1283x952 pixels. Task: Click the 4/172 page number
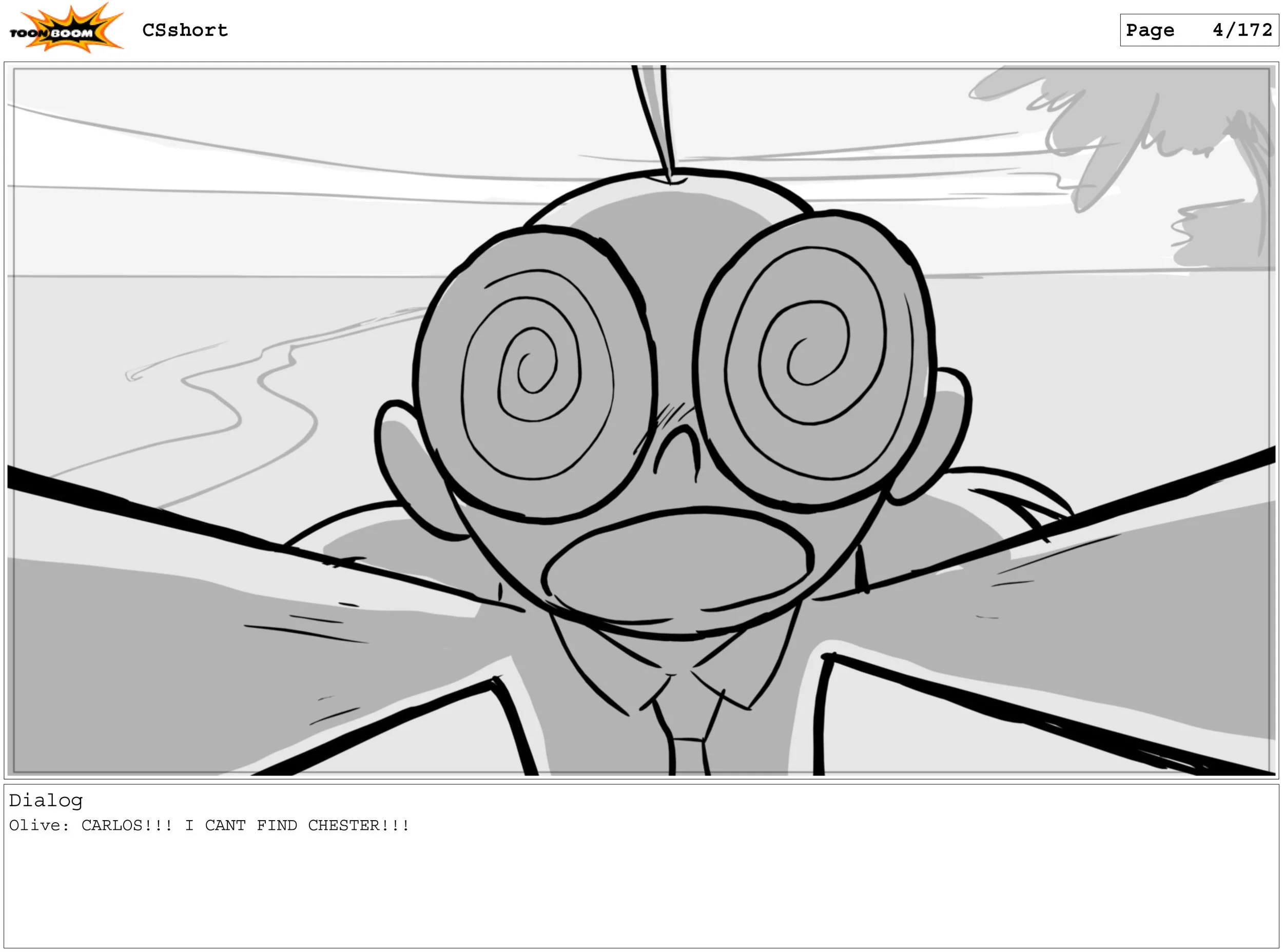pyautogui.click(x=1242, y=30)
